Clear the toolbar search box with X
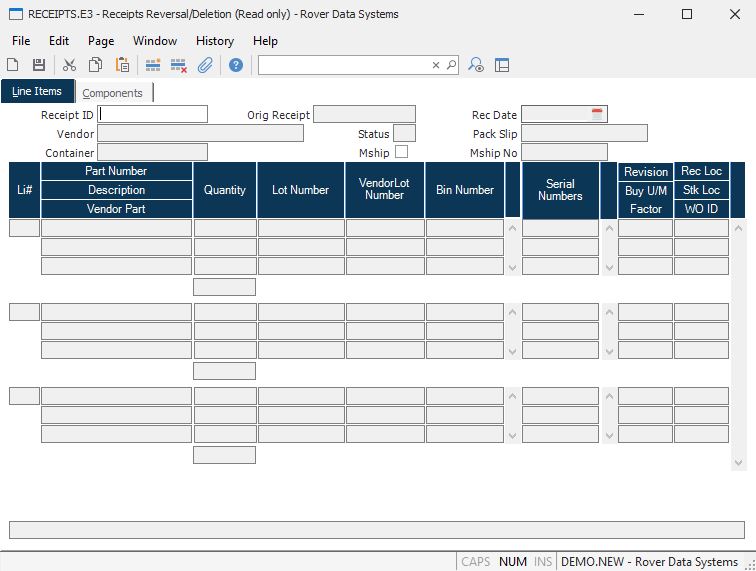This screenshot has width=756, height=571. pos(436,65)
